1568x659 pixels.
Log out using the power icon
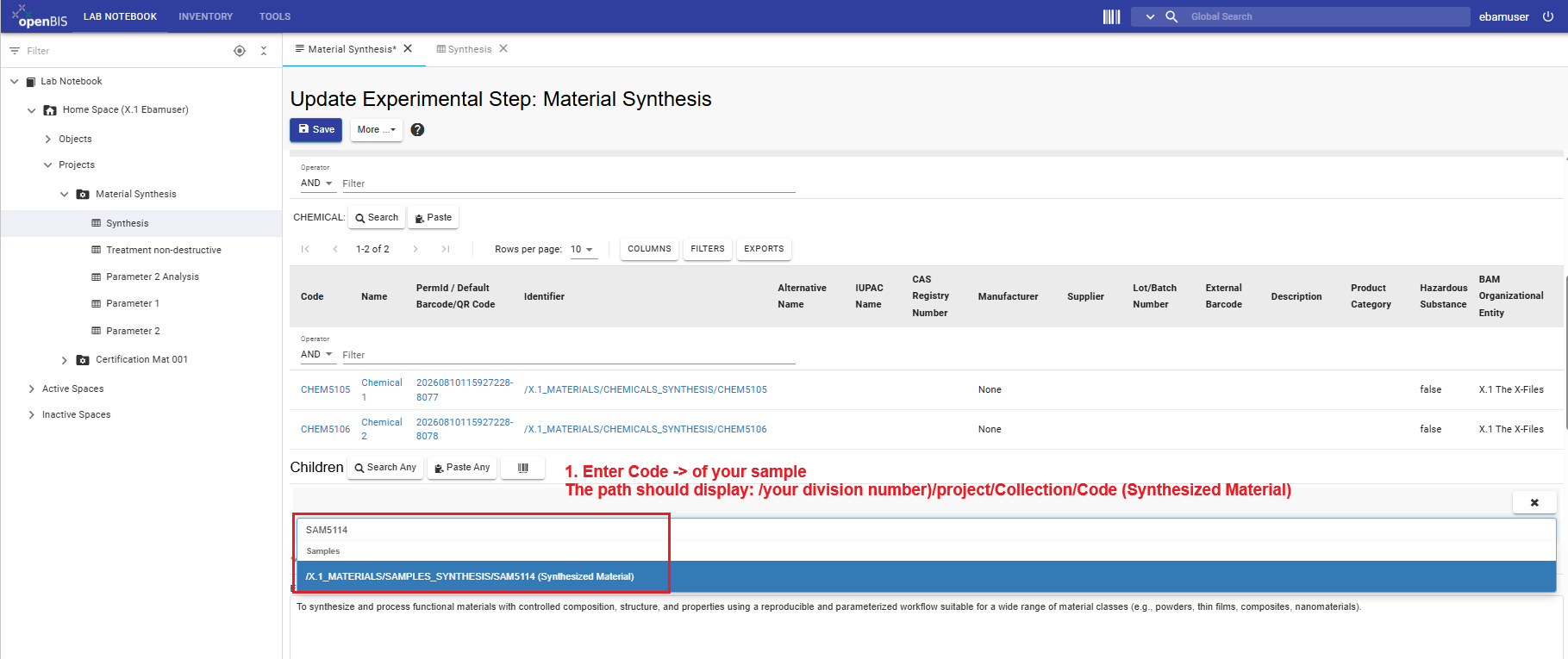(1548, 16)
